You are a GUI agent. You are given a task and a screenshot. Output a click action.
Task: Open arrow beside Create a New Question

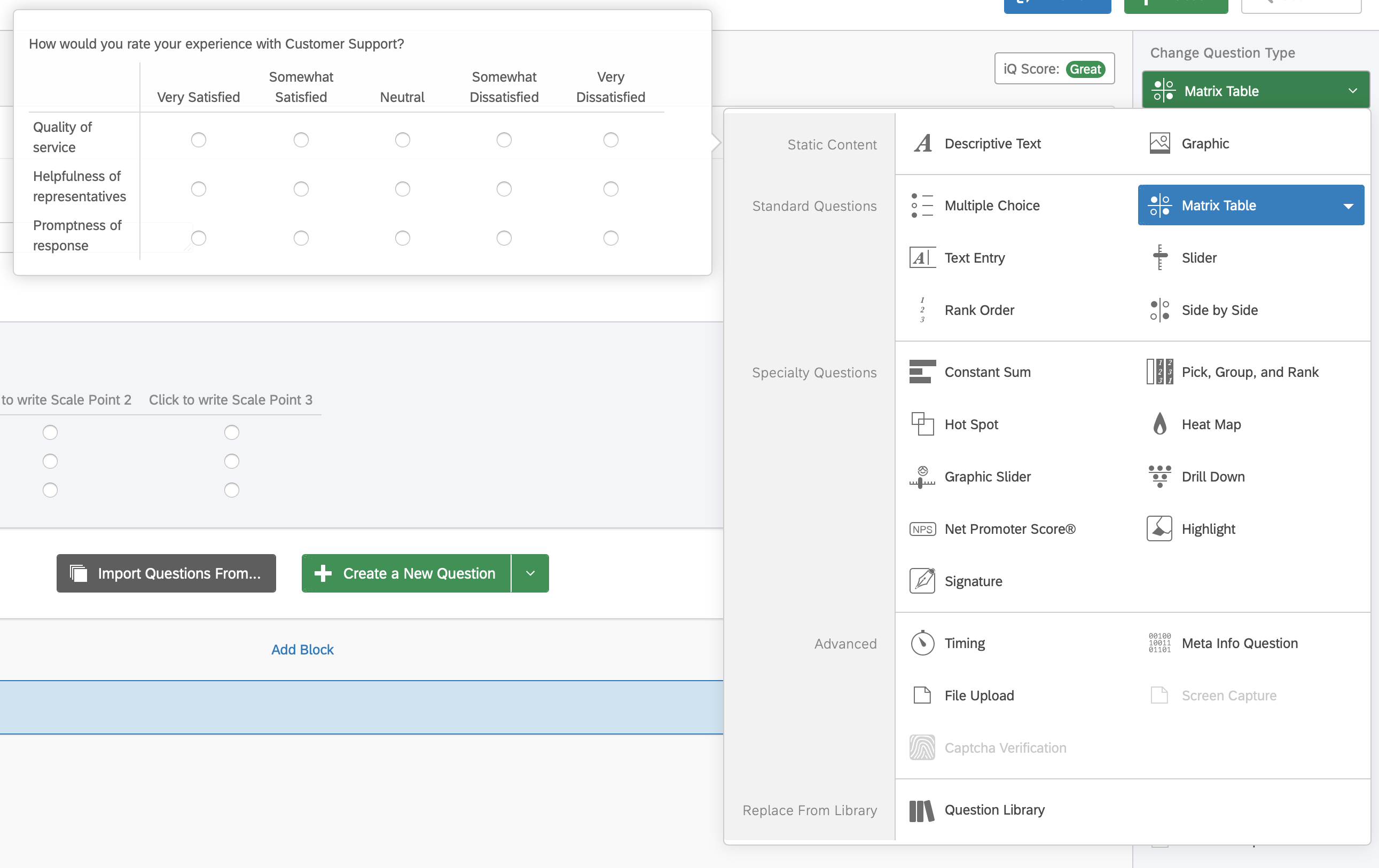click(x=530, y=573)
